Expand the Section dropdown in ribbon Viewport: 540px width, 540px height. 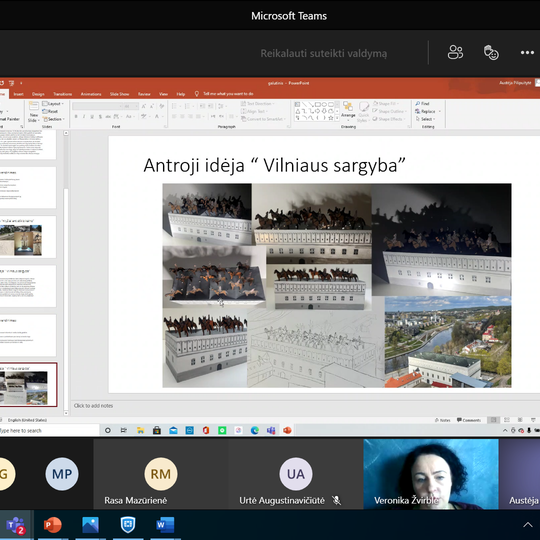pos(54,119)
